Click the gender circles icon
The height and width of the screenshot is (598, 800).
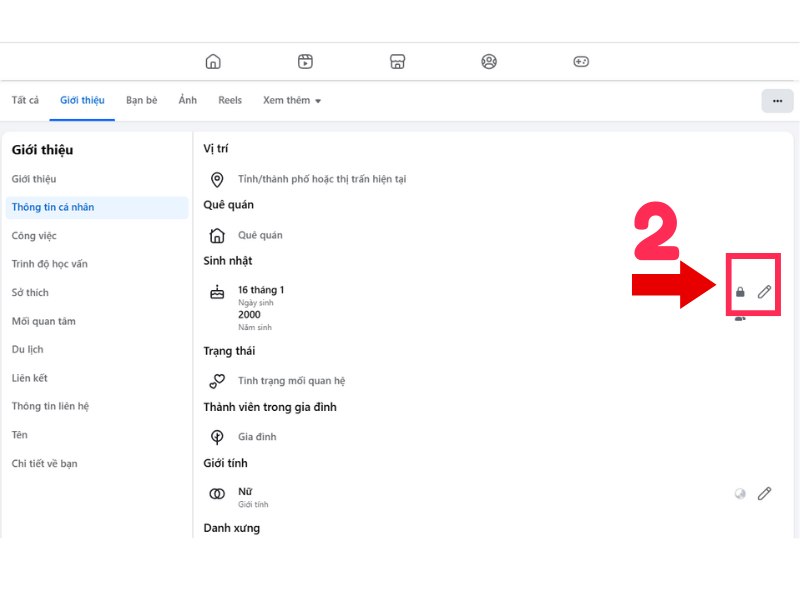coord(217,493)
